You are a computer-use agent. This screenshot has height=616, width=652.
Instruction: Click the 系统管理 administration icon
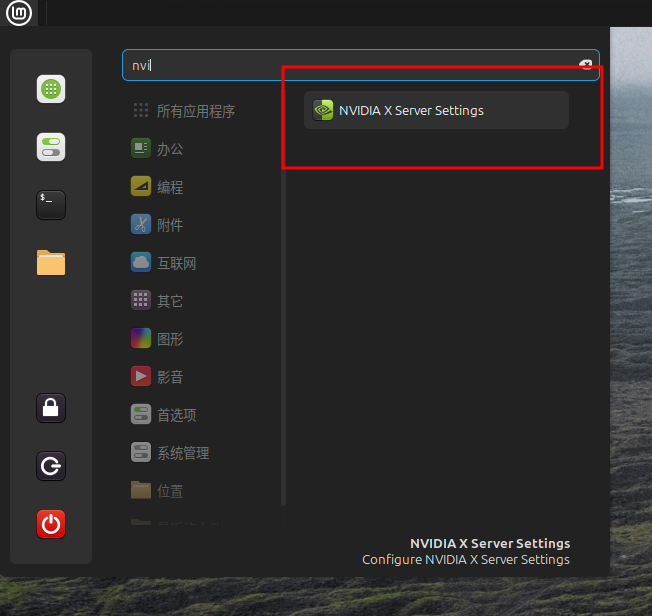141,453
